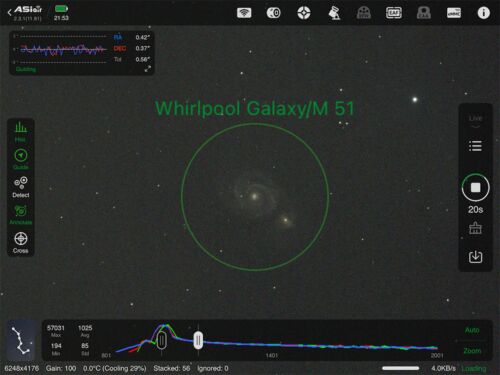
Task: Open the Live mode selector
Action: pos(475,121)
